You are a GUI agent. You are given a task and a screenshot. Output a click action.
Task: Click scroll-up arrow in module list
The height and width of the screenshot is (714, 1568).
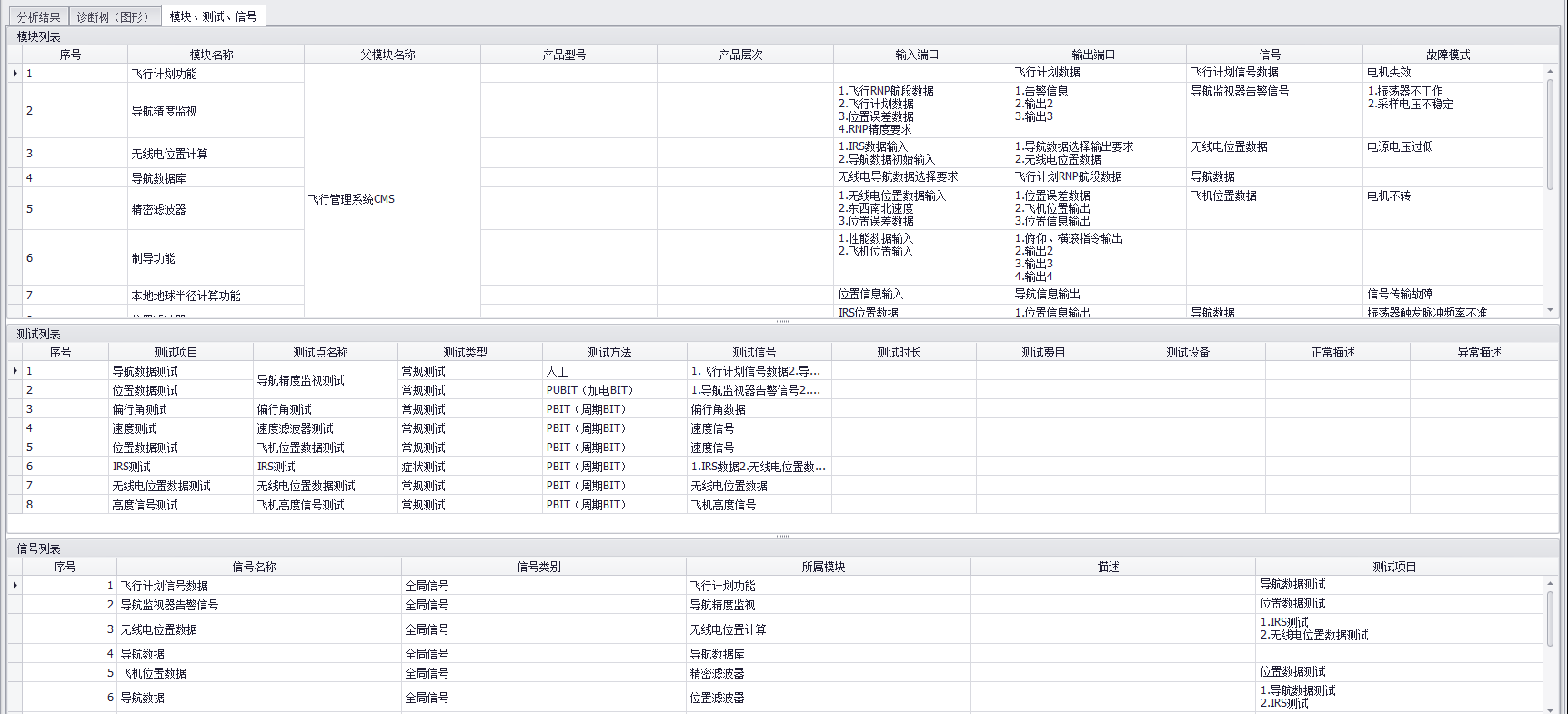pyautogui.click(x=1550, y=72)
